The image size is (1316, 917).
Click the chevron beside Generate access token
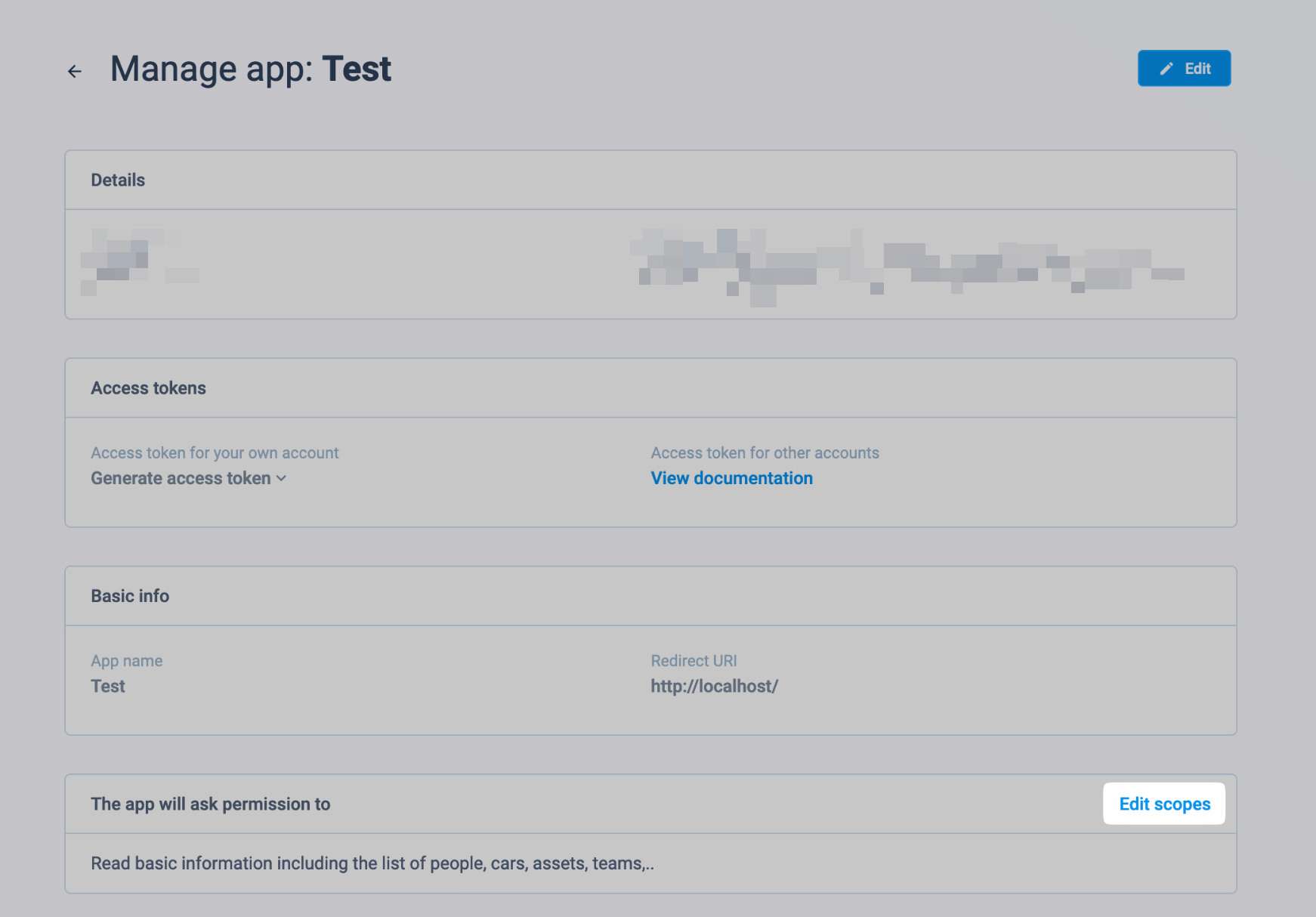(282, 478)
